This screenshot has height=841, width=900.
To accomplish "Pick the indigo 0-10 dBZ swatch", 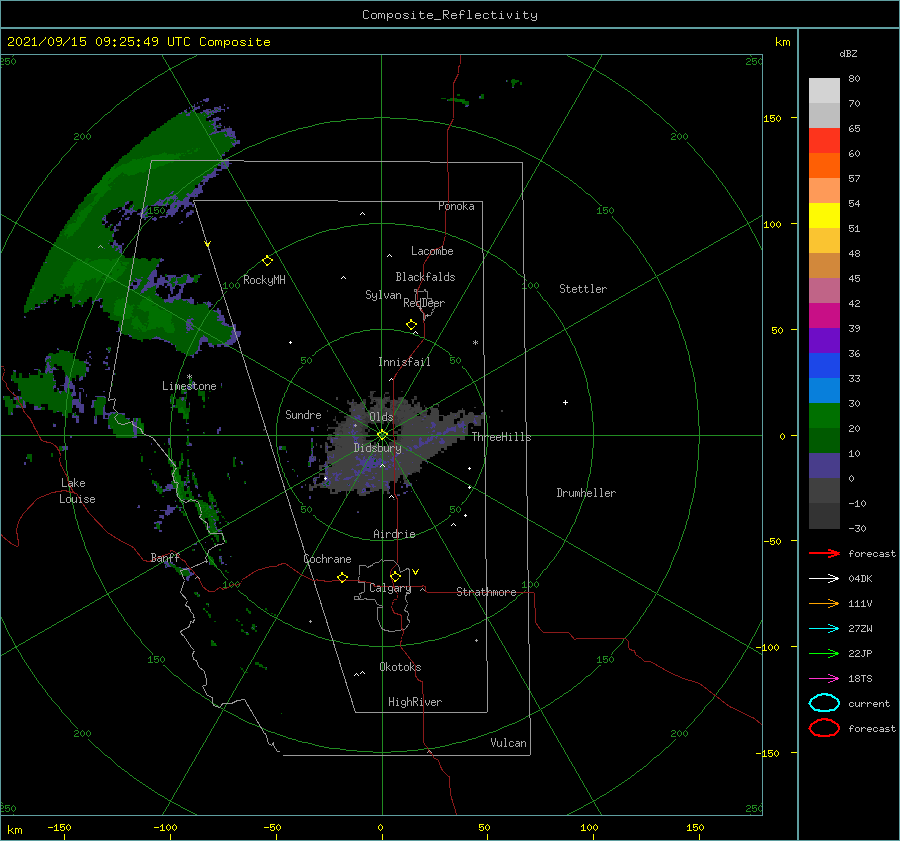I will (824, 466).
